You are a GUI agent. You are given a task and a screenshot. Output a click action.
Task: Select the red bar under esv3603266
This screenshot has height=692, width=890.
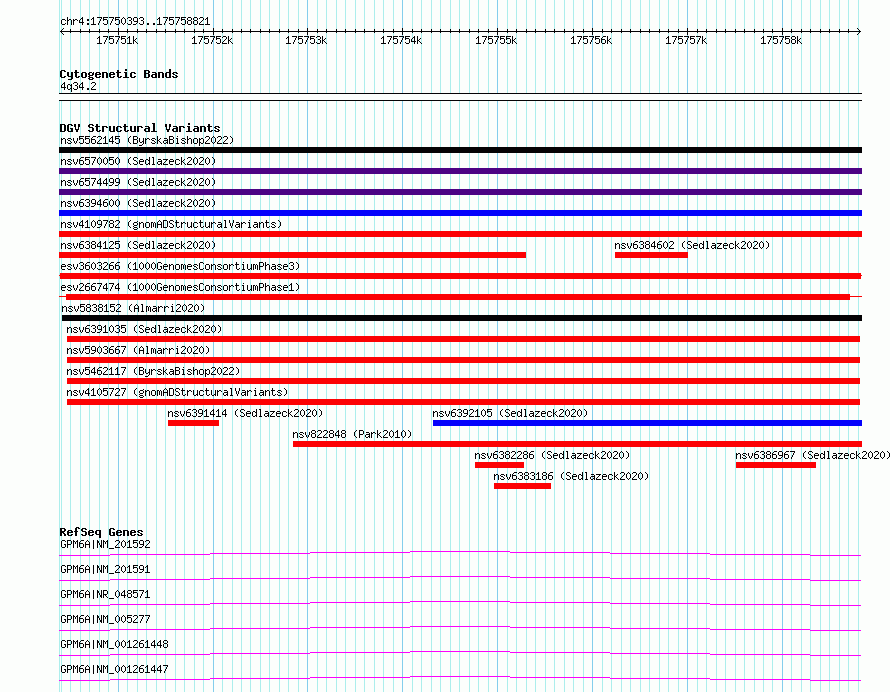(460, 276)
